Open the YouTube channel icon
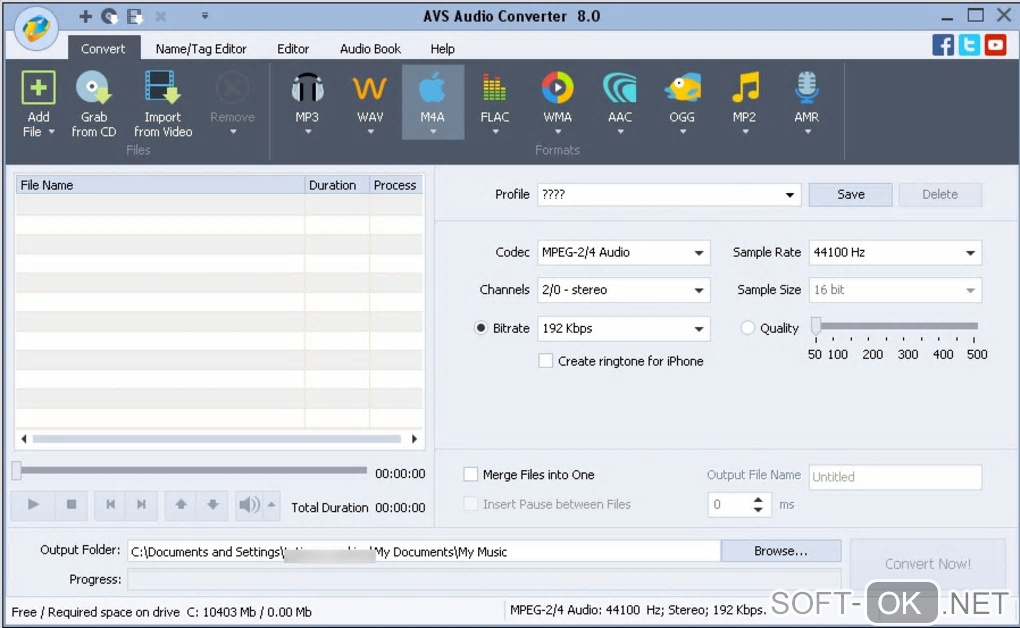The image size is (1020, 628). click(x=995, y=45)
